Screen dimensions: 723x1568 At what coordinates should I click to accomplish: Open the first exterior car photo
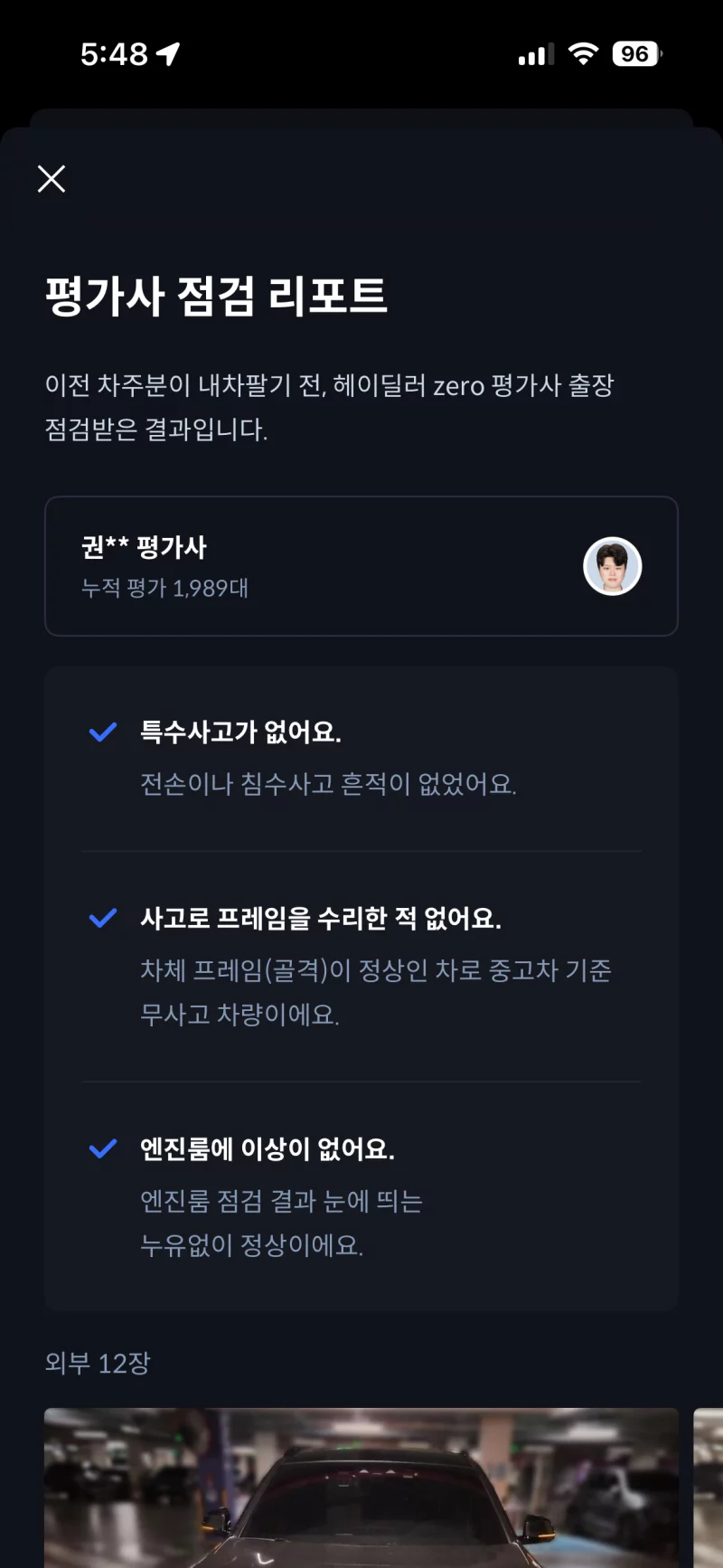tap(361, 1488)
